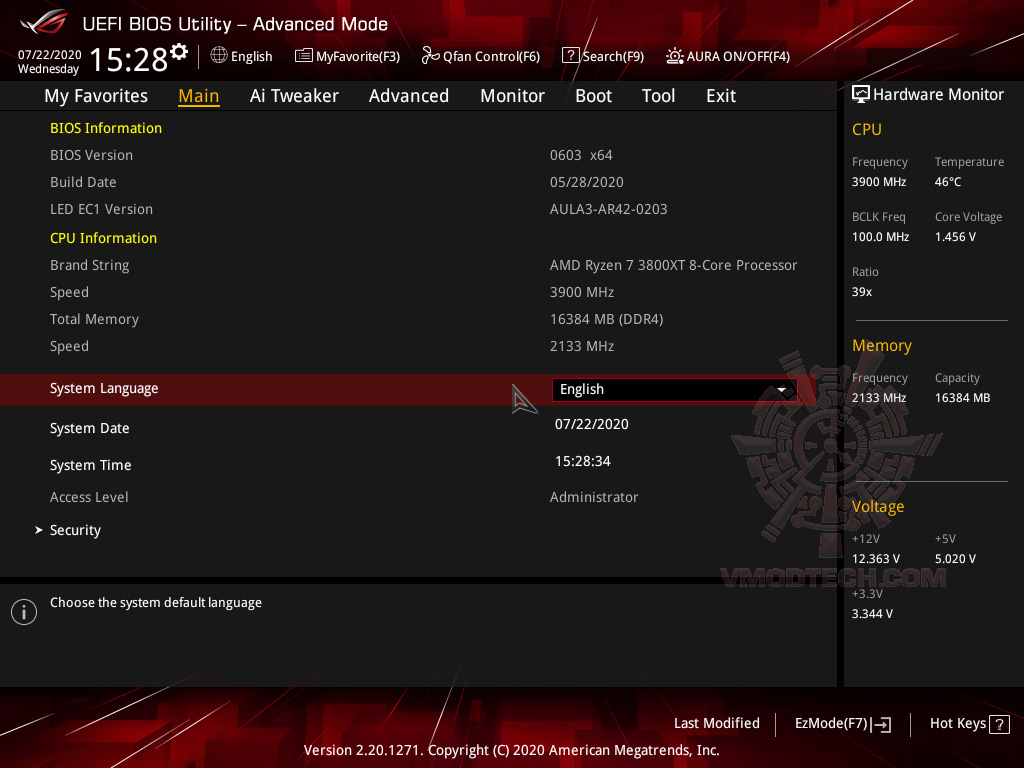Click the Hardware Monitor panel icon
1024x768 pixels.
(861, 94)
